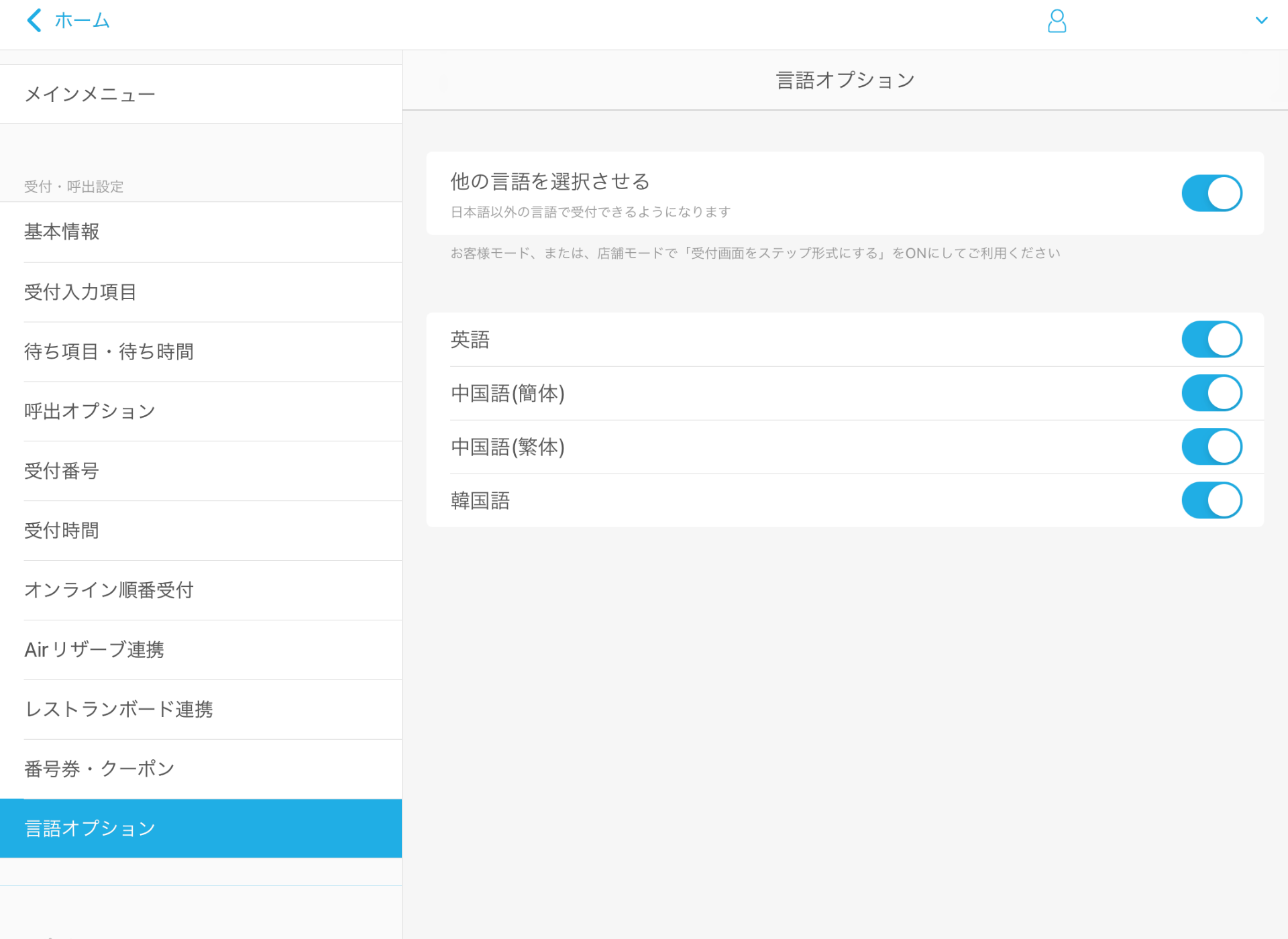Select 基本情報 in the sidebar
Screen dimensions: 1288x939
click(62, 232)
